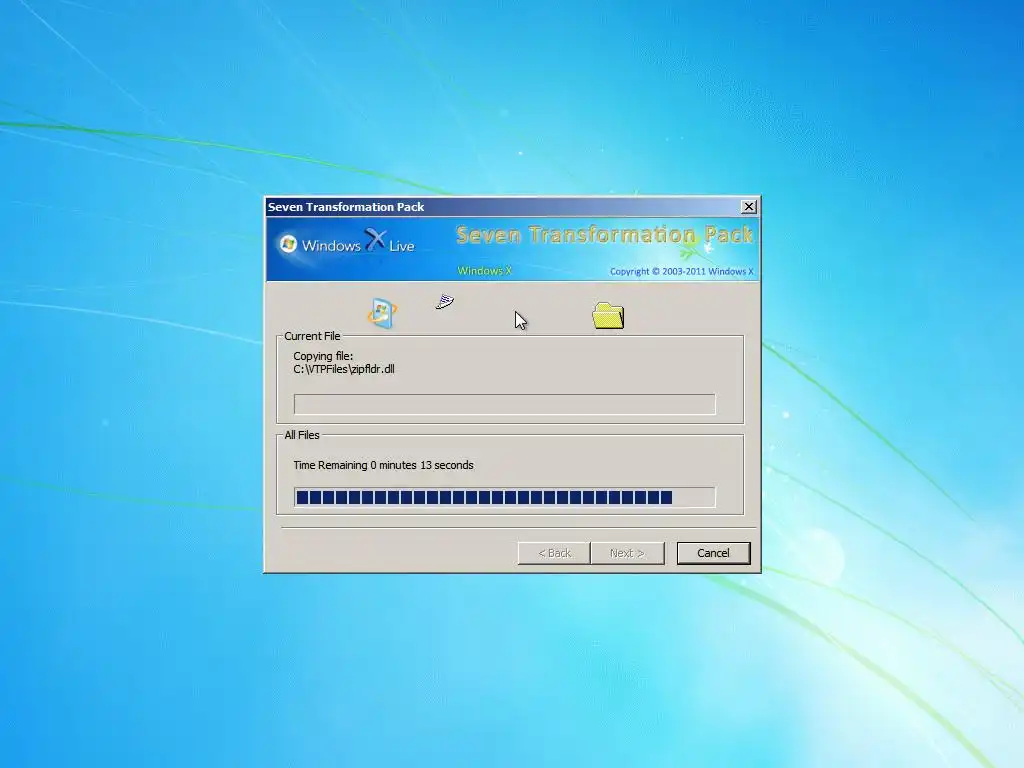1024x768 pixels.
Task: Click the 'Copying file:' label
Action: point(323,356)
